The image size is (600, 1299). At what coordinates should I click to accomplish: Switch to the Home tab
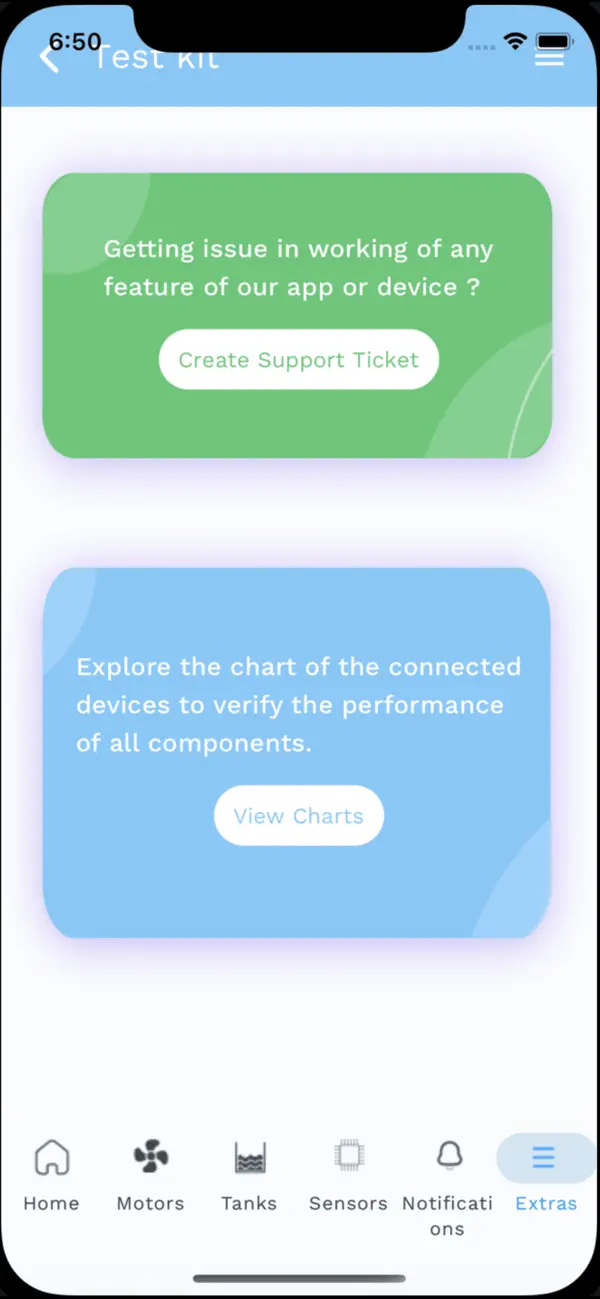[x=50, y=1203]
